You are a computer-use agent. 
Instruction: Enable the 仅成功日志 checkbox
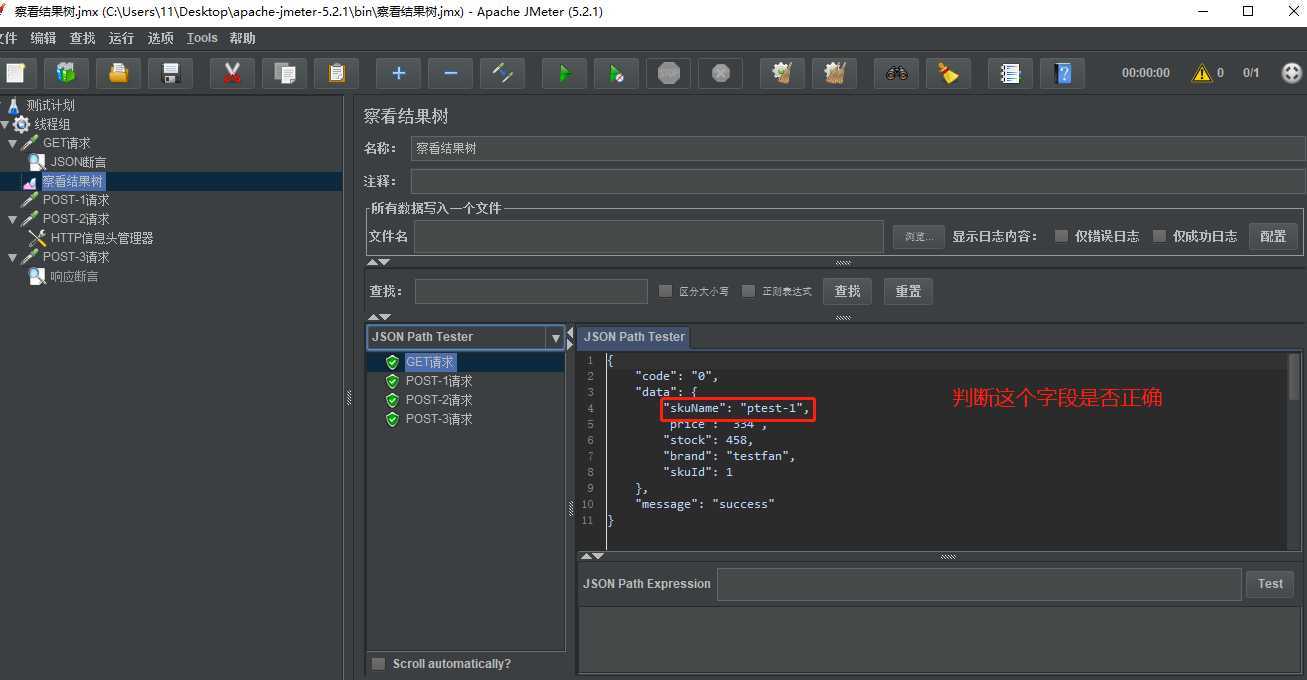tap(1159, 236)
